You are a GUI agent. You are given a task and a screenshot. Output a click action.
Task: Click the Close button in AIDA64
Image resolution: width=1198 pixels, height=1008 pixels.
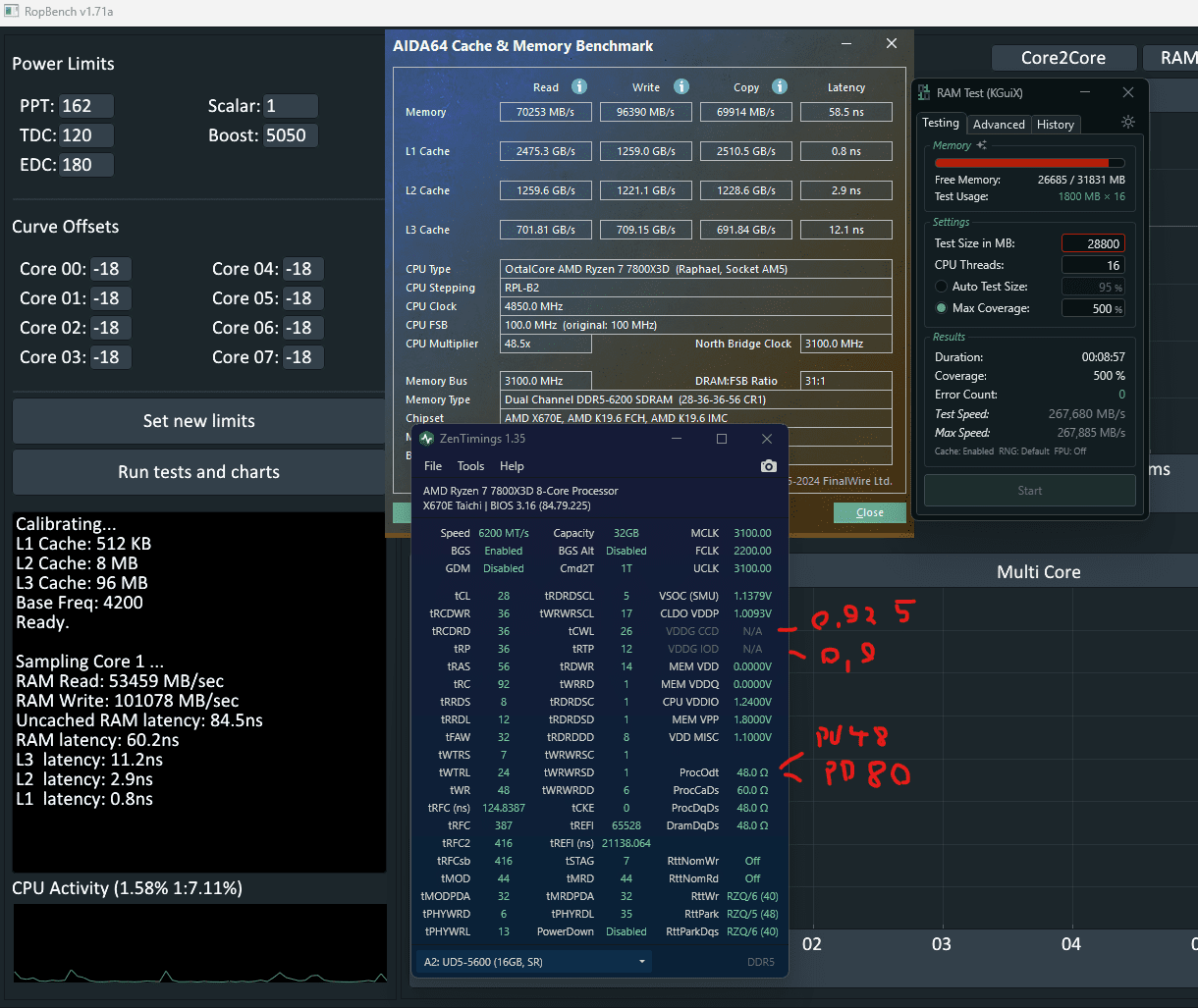pyautogui.click(x=870, y=512)
